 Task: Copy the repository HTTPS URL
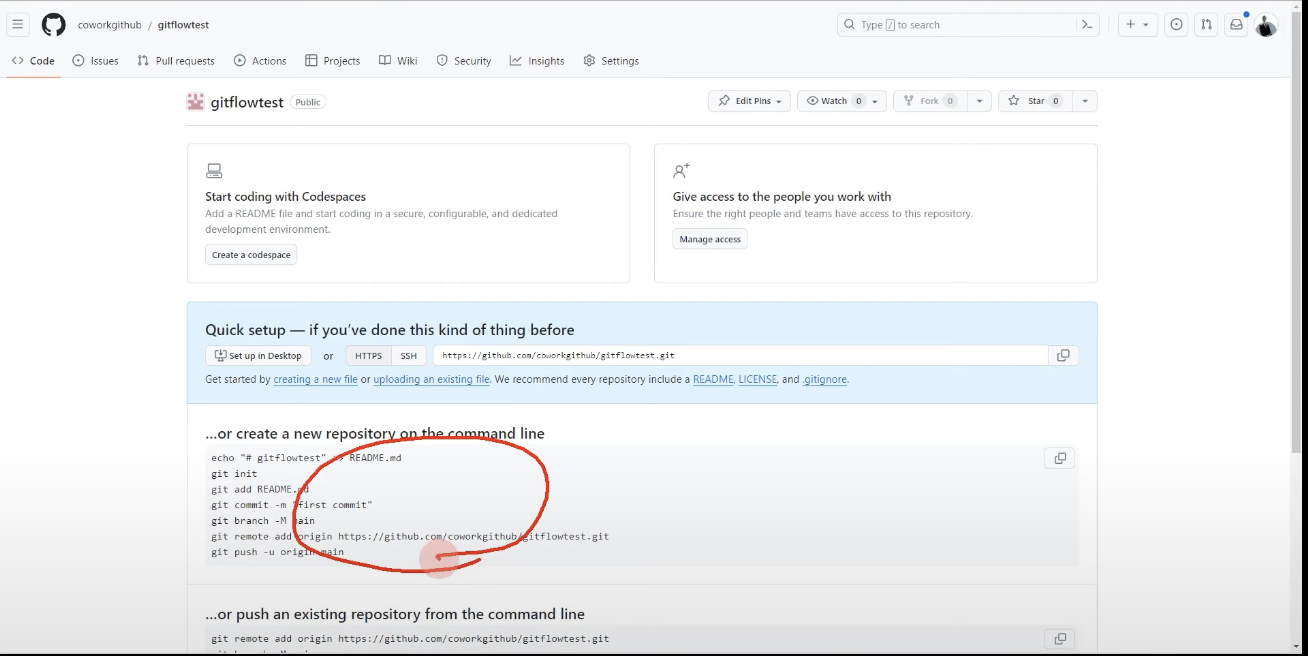click(x=1063, y=356)
